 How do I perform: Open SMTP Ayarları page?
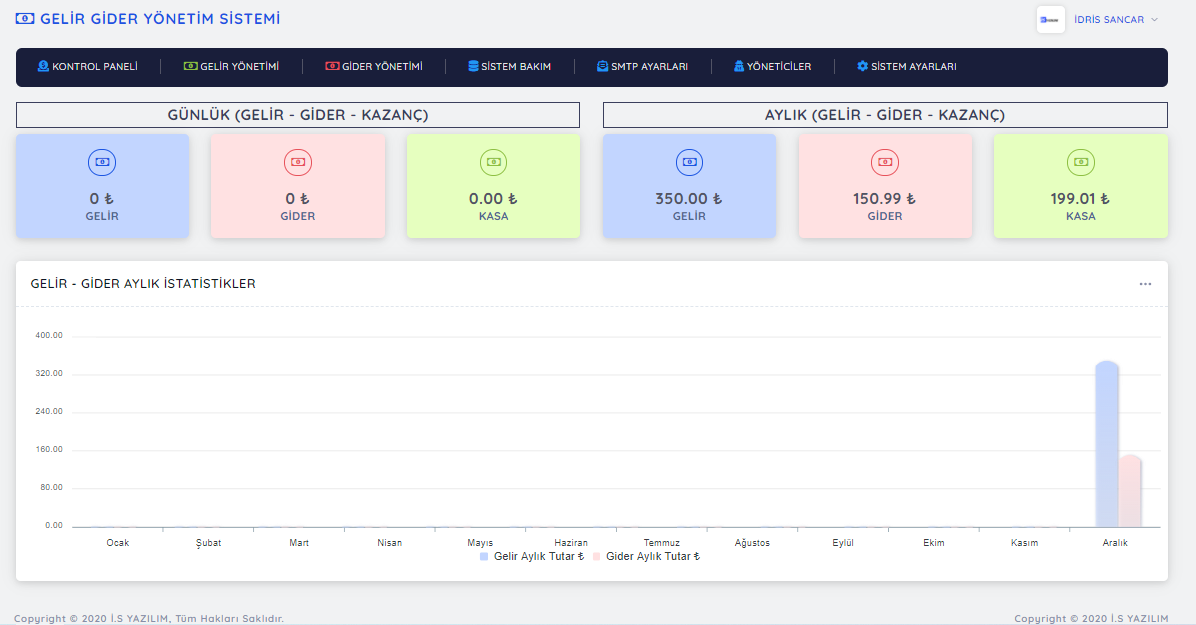pyautogui.click(x=642, y=67)
